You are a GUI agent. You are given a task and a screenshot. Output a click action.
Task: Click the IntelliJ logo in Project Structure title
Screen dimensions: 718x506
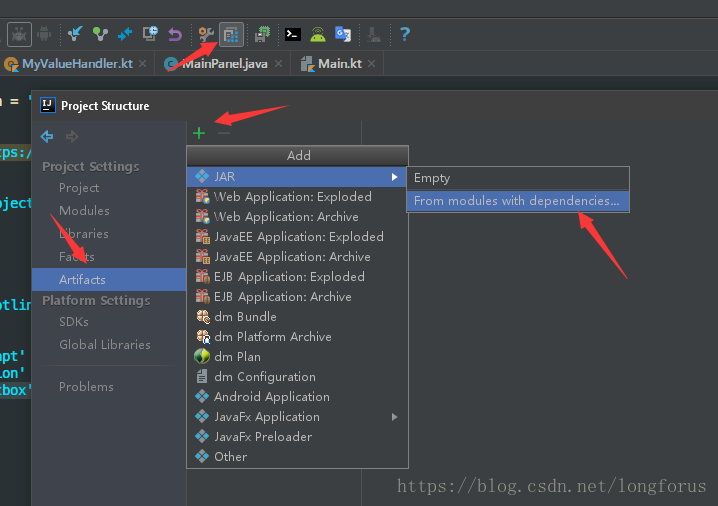pos(48,105)
